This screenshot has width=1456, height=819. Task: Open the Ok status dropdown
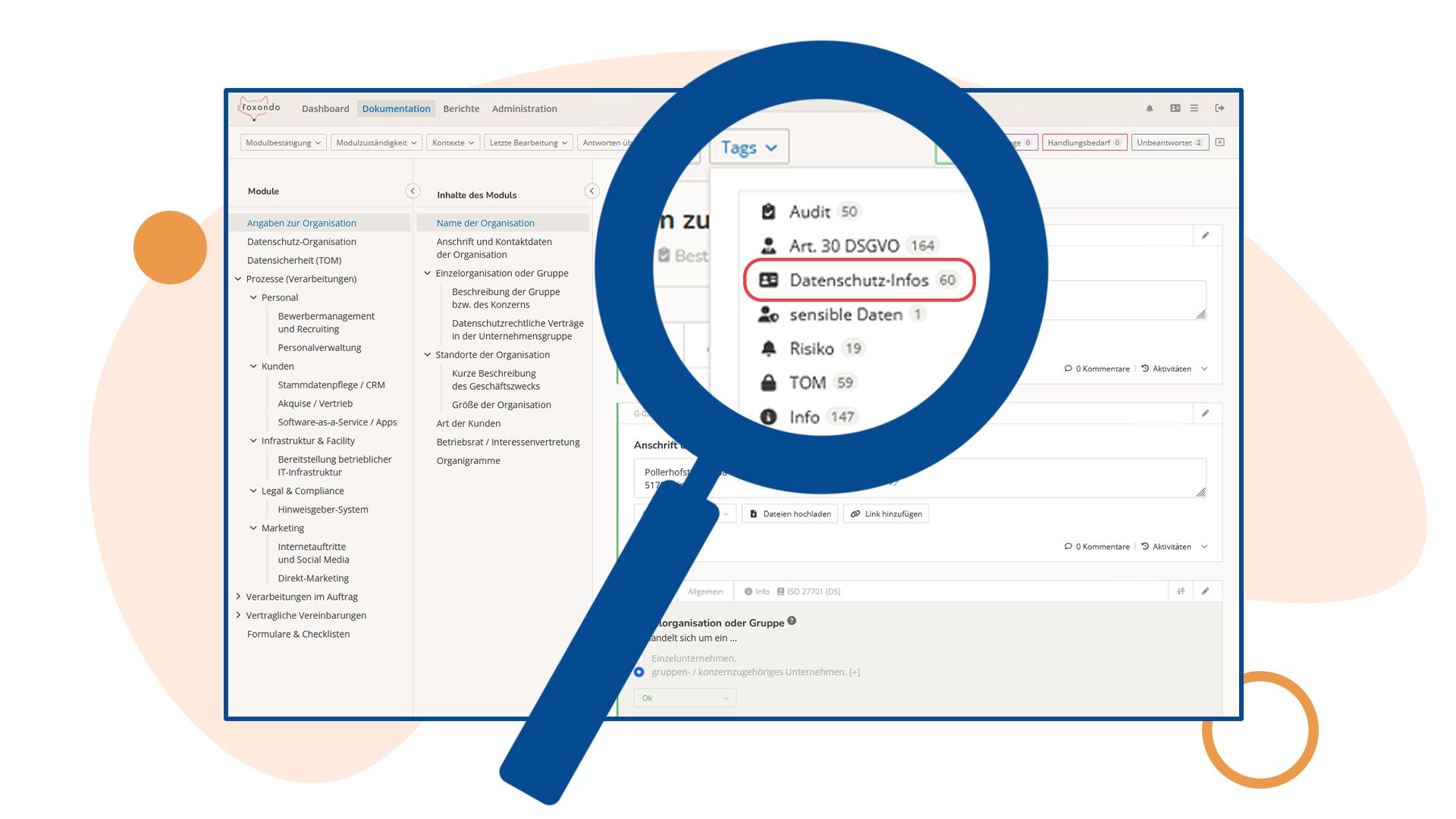[x=684, y=698]
